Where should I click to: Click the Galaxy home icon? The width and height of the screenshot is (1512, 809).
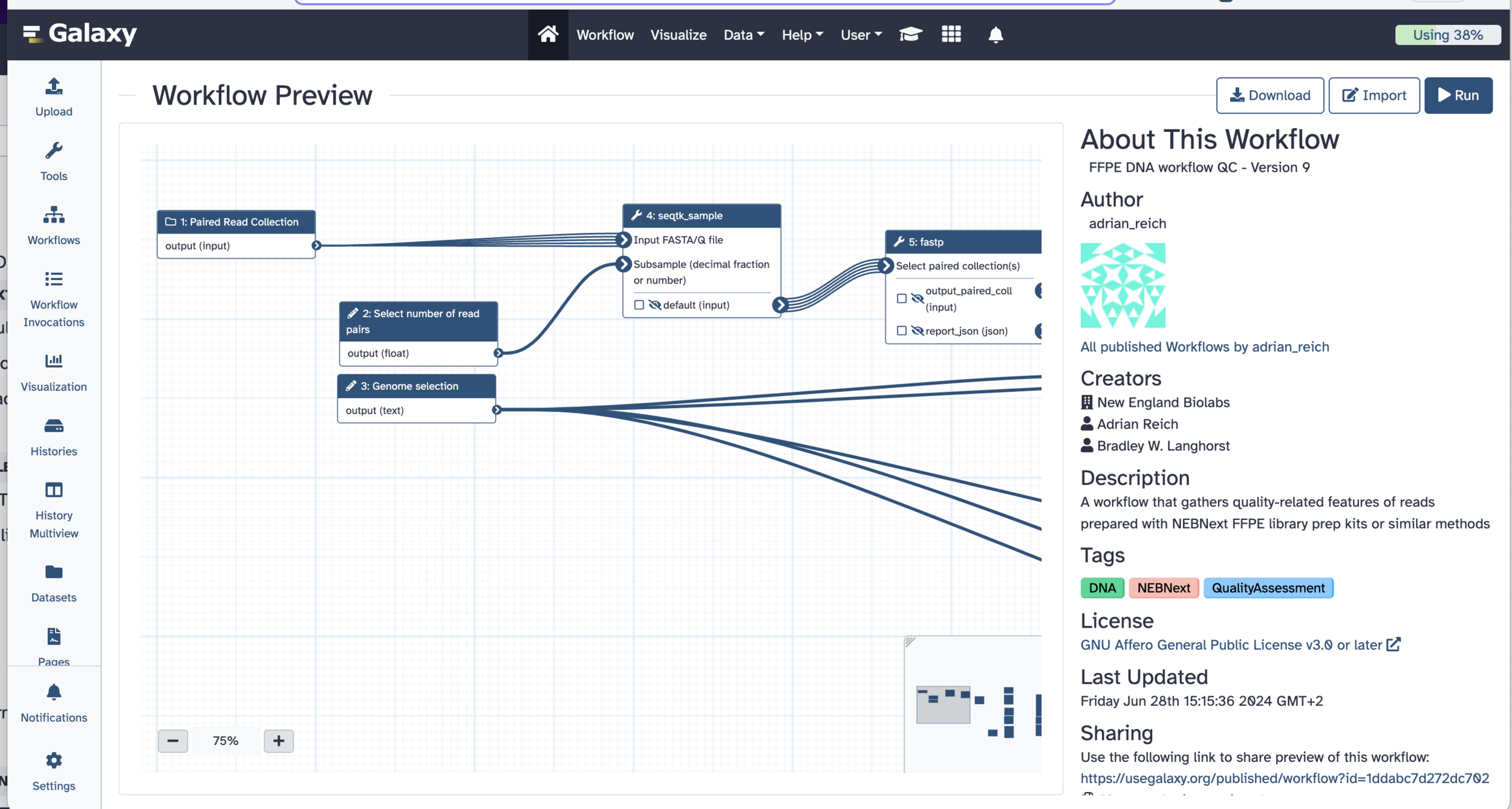(x=547, y=34)
